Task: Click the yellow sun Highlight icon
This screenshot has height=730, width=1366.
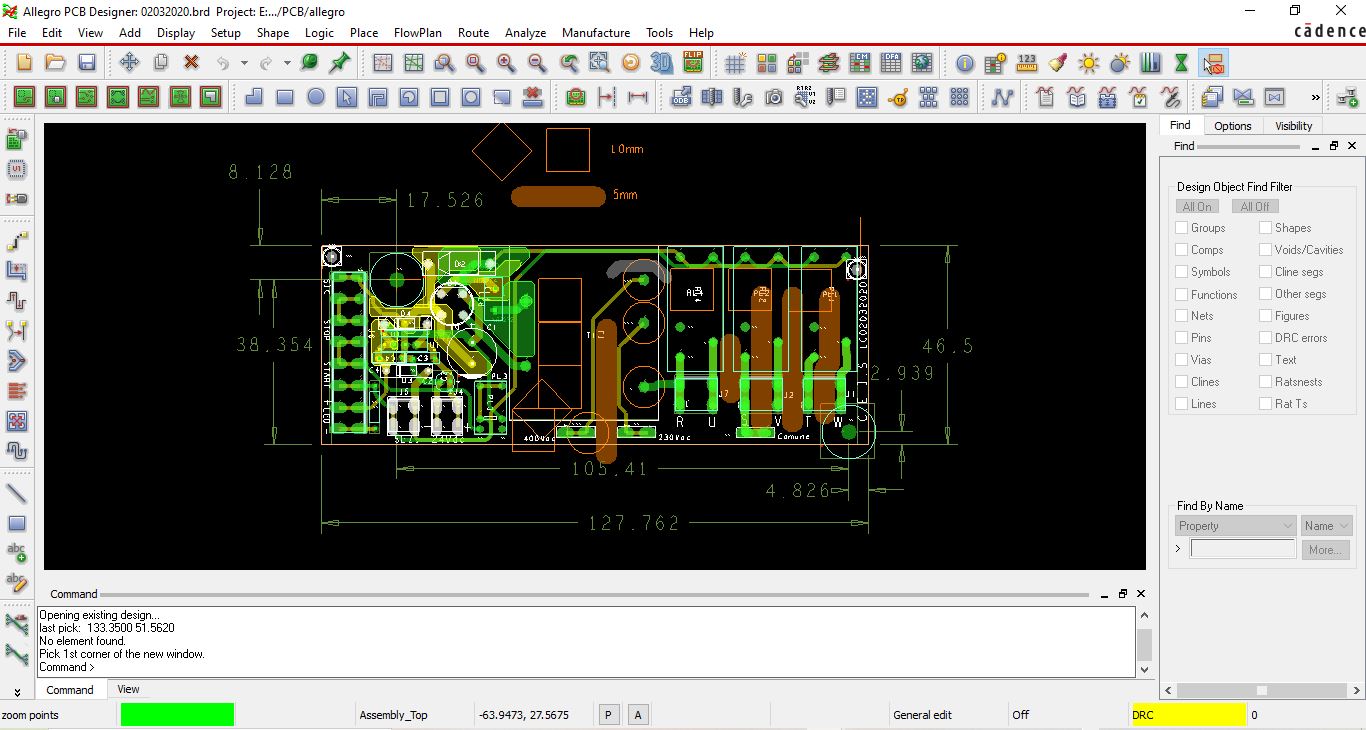Action: (1089, 63)
